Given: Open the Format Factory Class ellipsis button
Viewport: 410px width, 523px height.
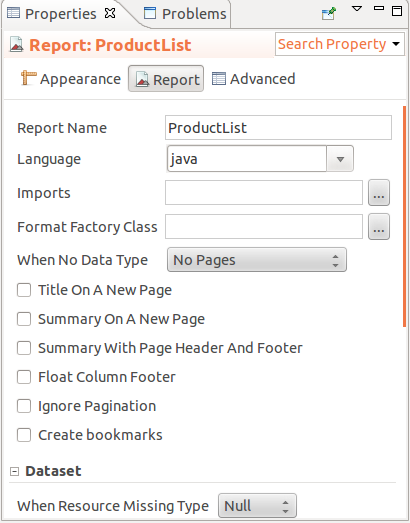Looking at the screenshot, I should tap(379, 226).
